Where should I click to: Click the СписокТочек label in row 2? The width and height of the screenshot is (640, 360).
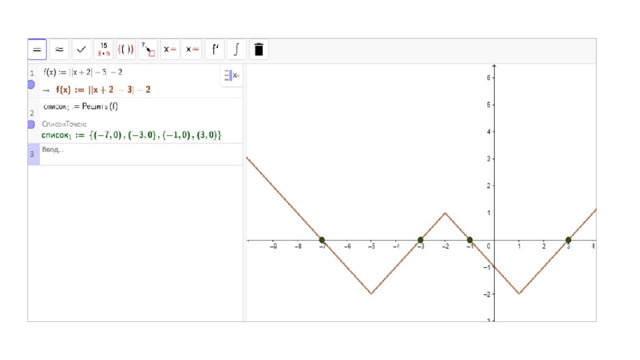tap(64, 124)
